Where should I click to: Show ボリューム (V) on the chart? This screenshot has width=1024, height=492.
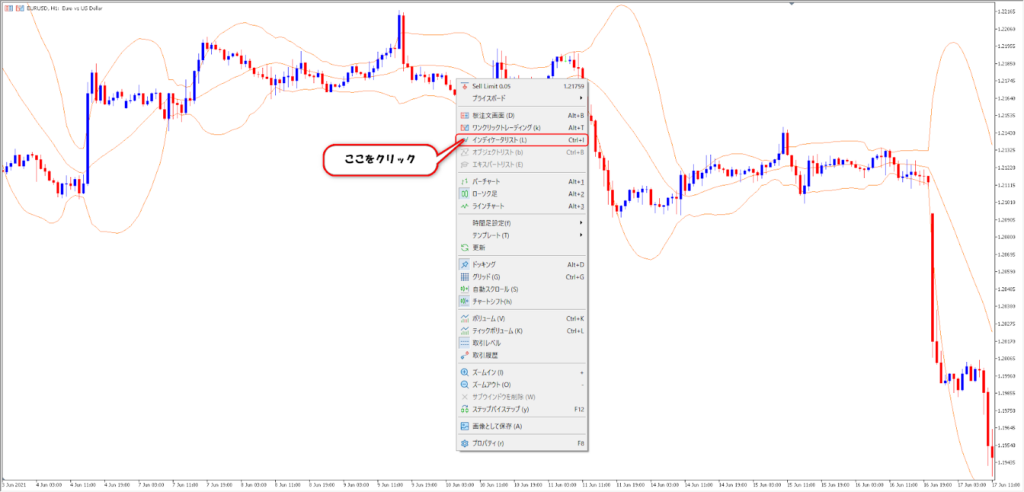click(x=522, y=318)
